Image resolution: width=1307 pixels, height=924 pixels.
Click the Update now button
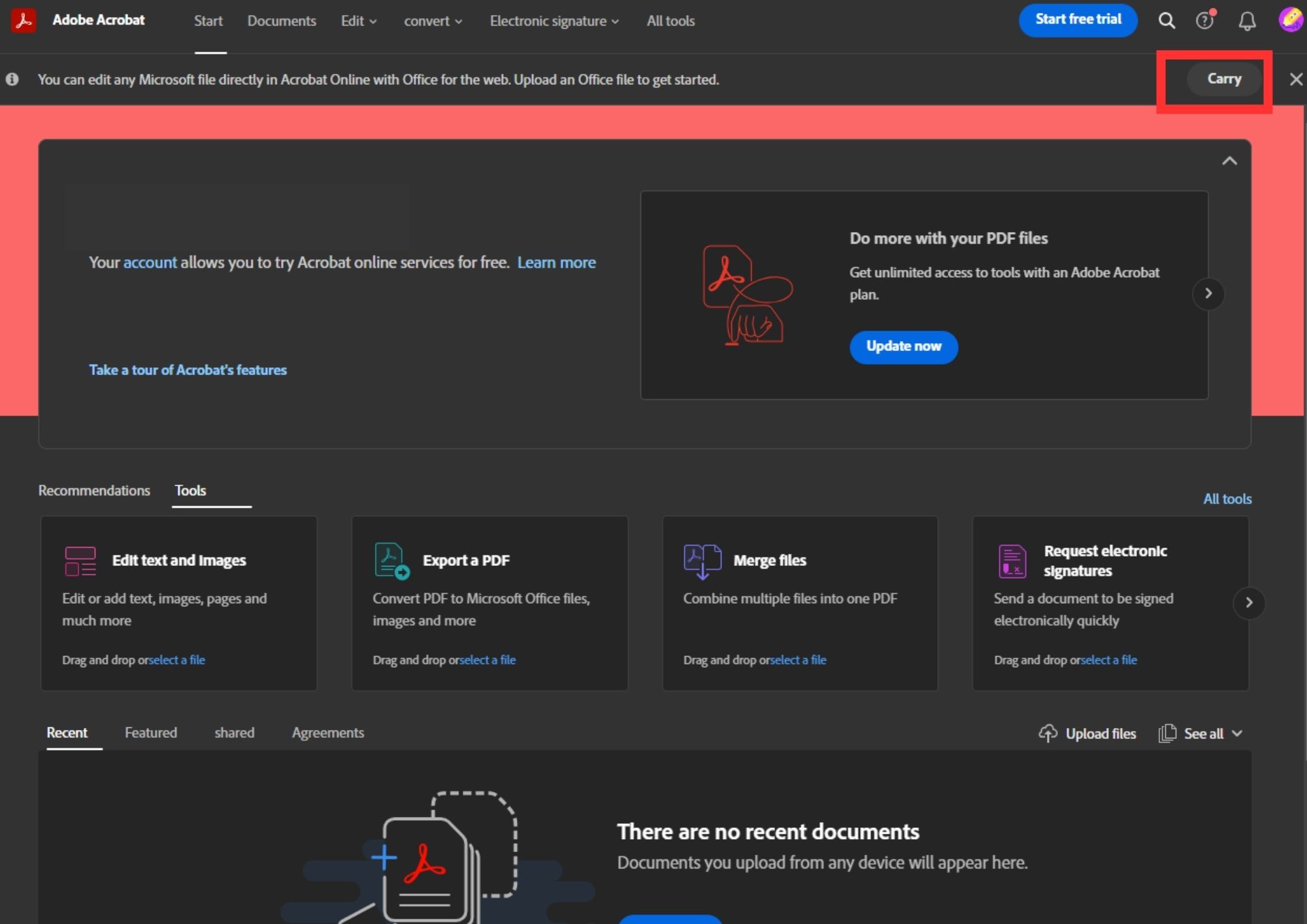tap(904, 346)
